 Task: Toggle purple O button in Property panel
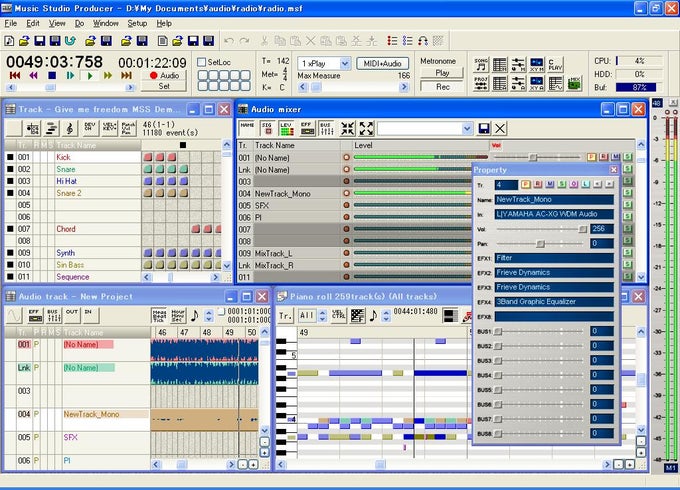click(x=574, y=184)
